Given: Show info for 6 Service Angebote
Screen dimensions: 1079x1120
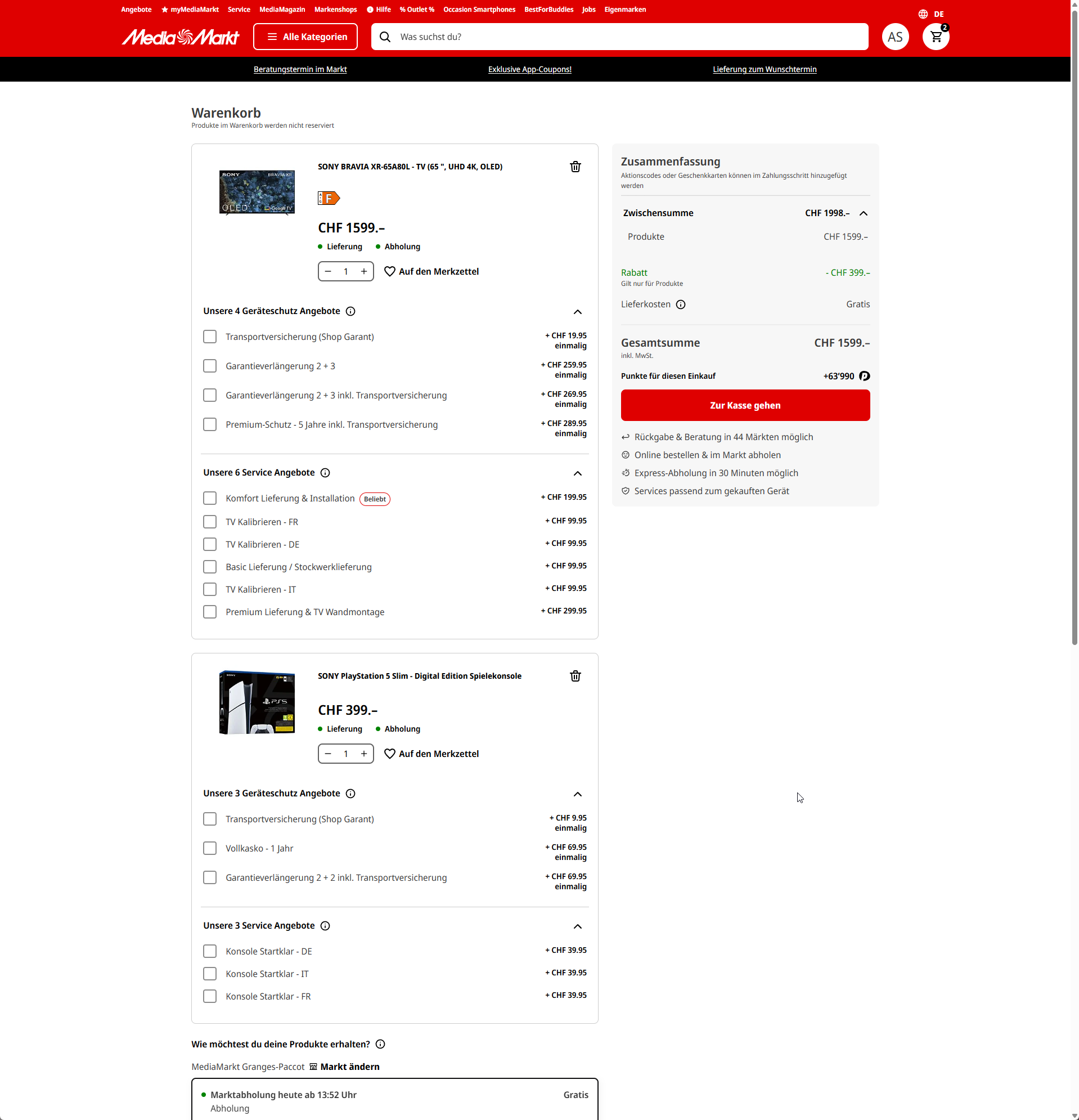Looking at the screenshot, I should (325, 473).
